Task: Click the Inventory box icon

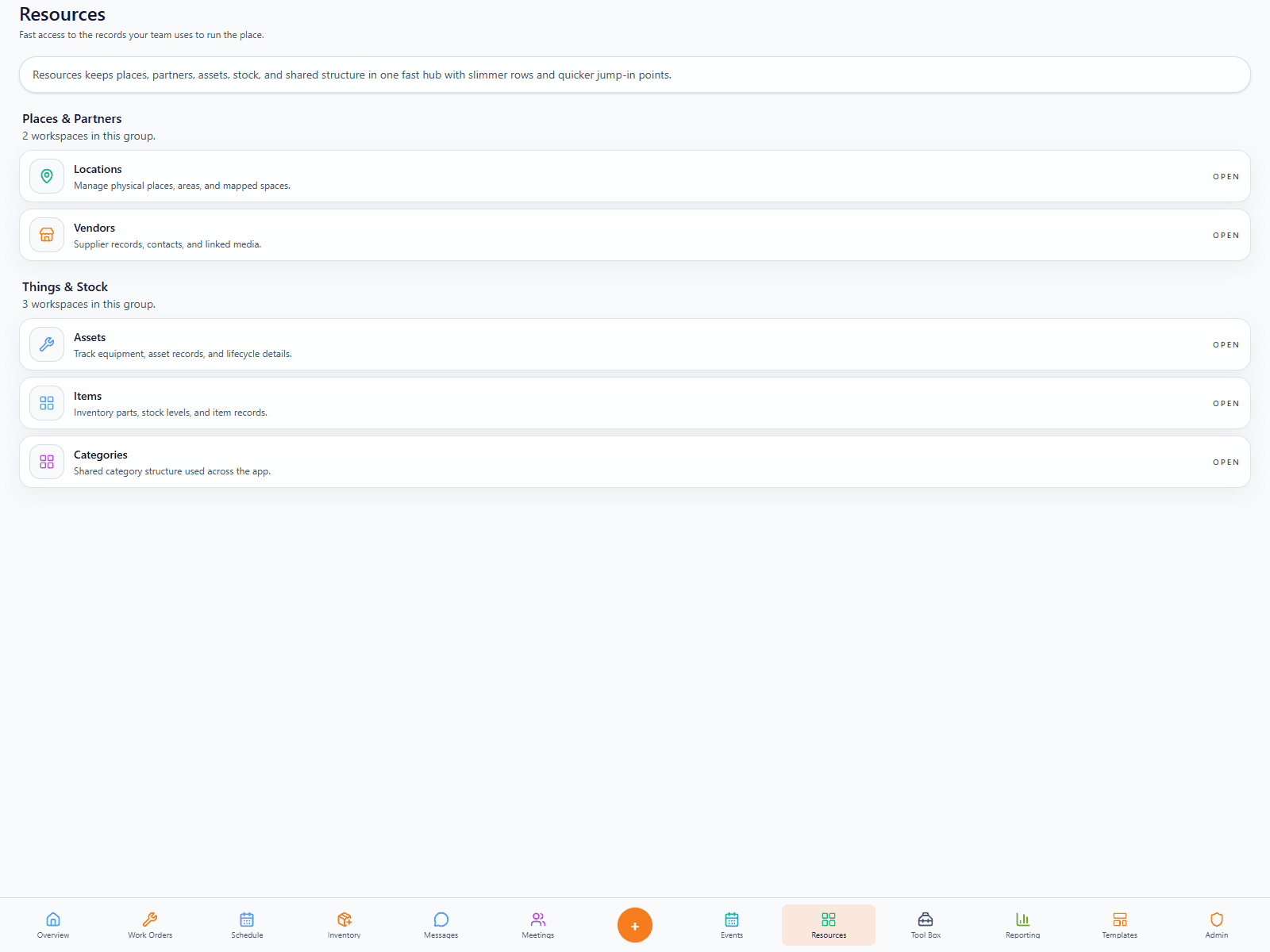Action: (x=344, y=919)
